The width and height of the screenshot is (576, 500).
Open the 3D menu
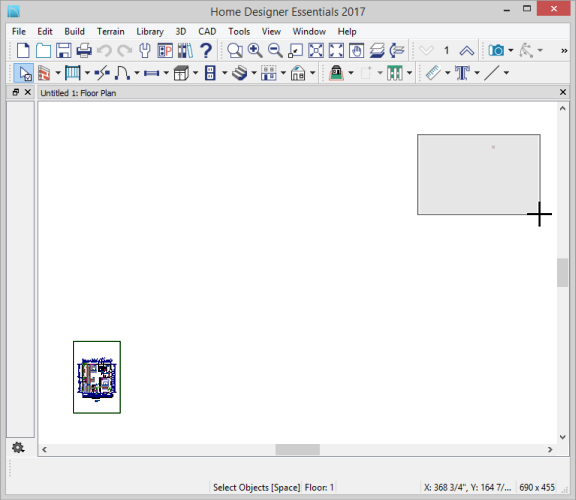click(180, 32)
